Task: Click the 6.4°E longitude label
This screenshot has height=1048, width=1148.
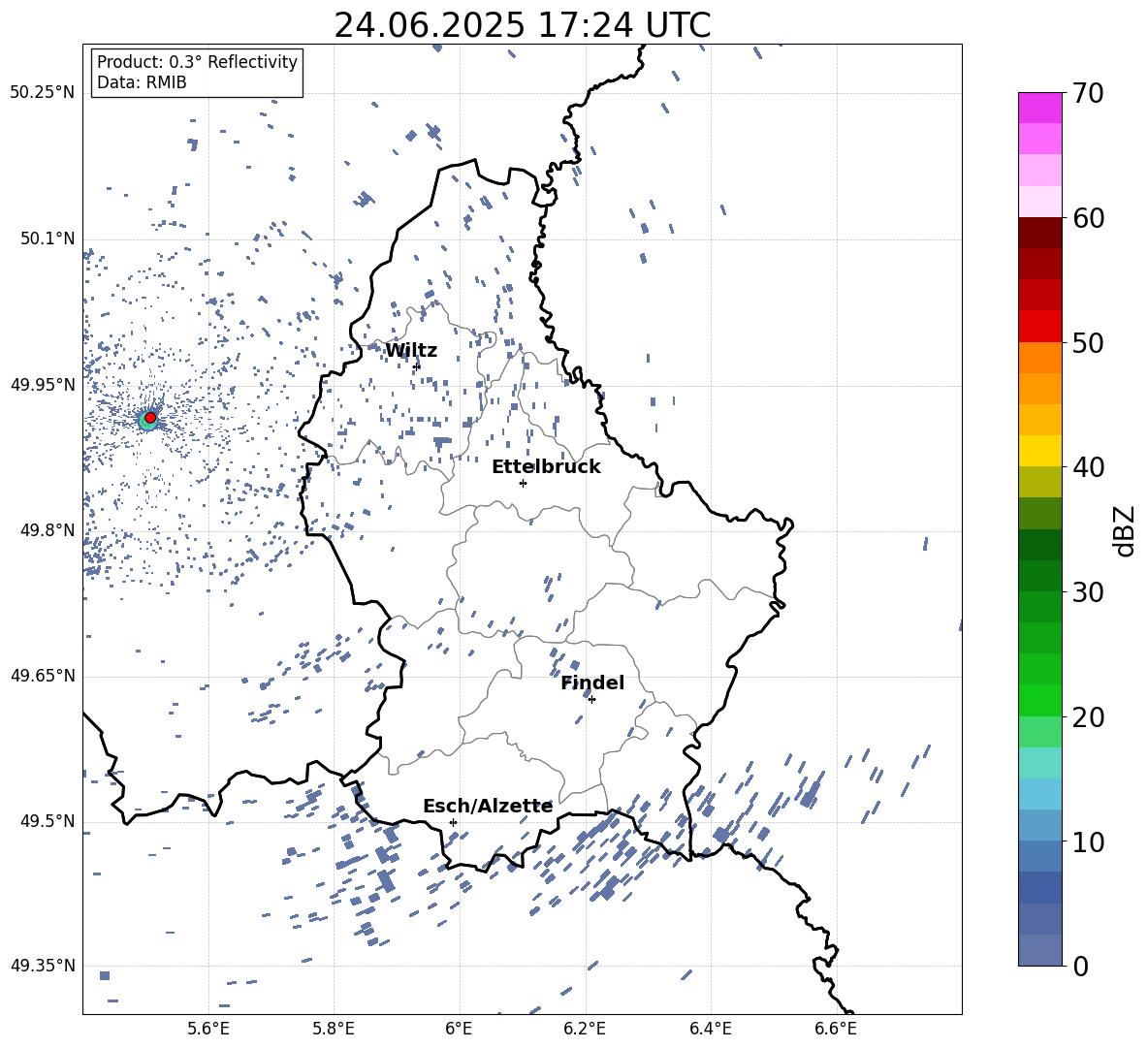Action: (x=710, y=1029)
